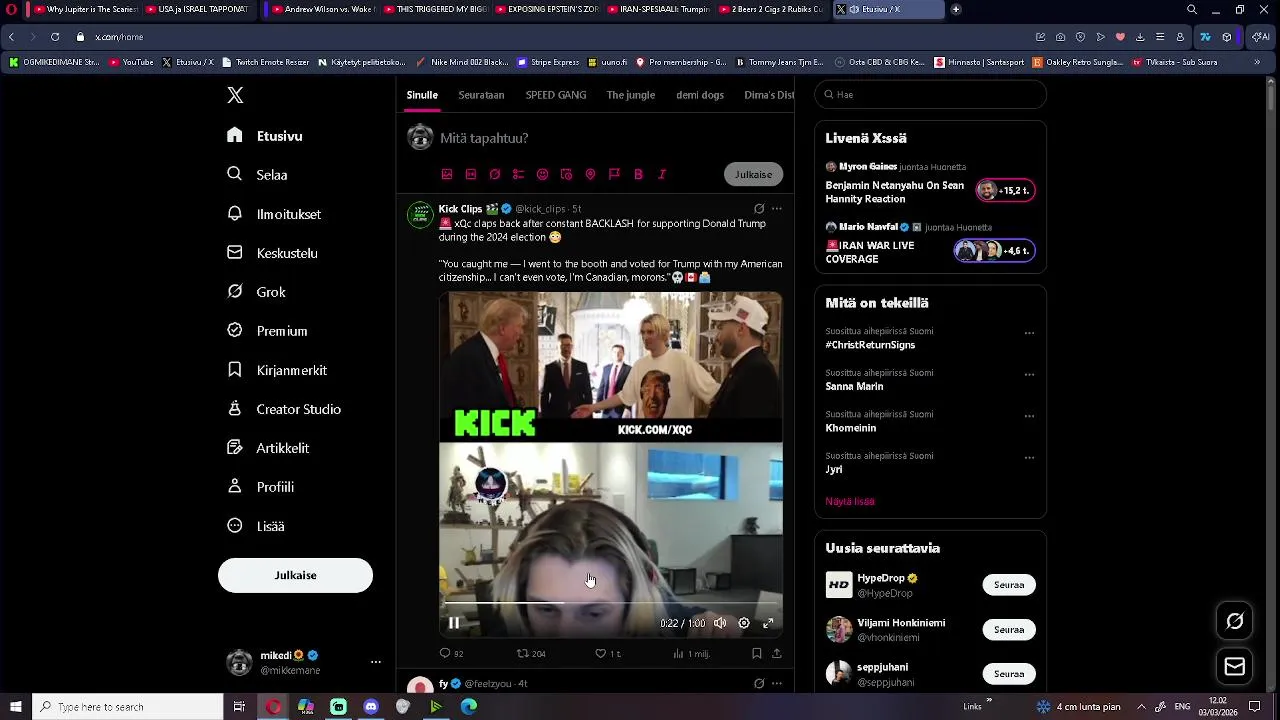Viewport: 1280px width, 720px height.
Task: View analytics for 1 milj. views
Action: [x=691, y=654]
